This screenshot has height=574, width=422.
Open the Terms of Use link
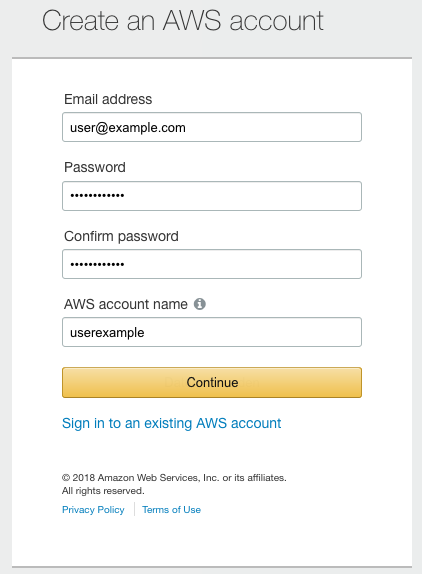[171, 510]
